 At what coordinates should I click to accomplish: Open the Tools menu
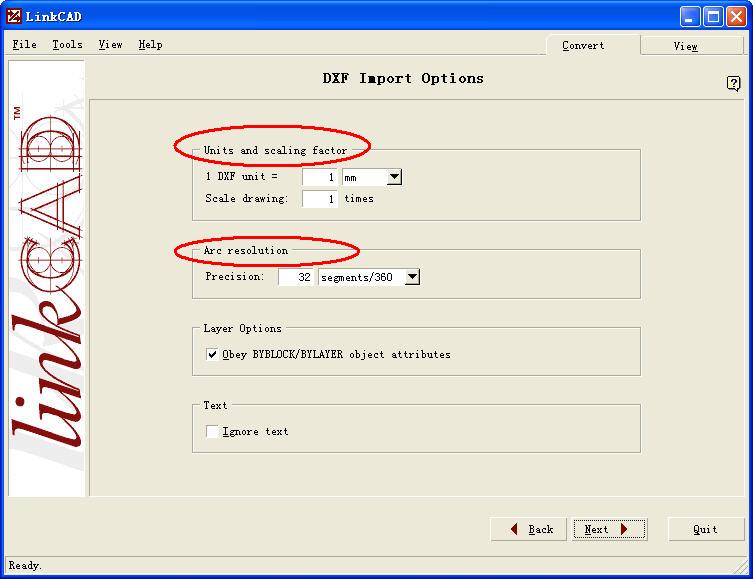point(67,44)
